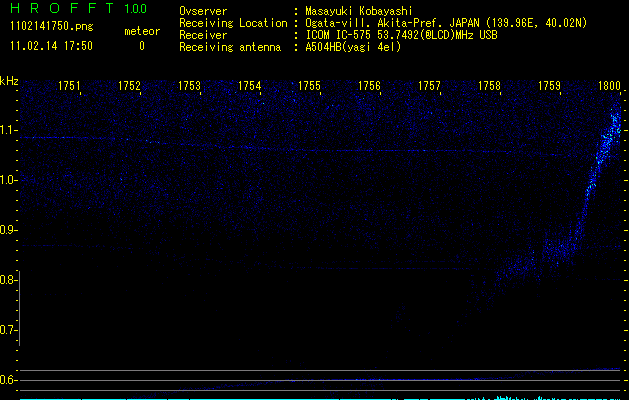Viewport: 629px width, 400px height.
Task: Click time marker 1754
Action: 250,86
